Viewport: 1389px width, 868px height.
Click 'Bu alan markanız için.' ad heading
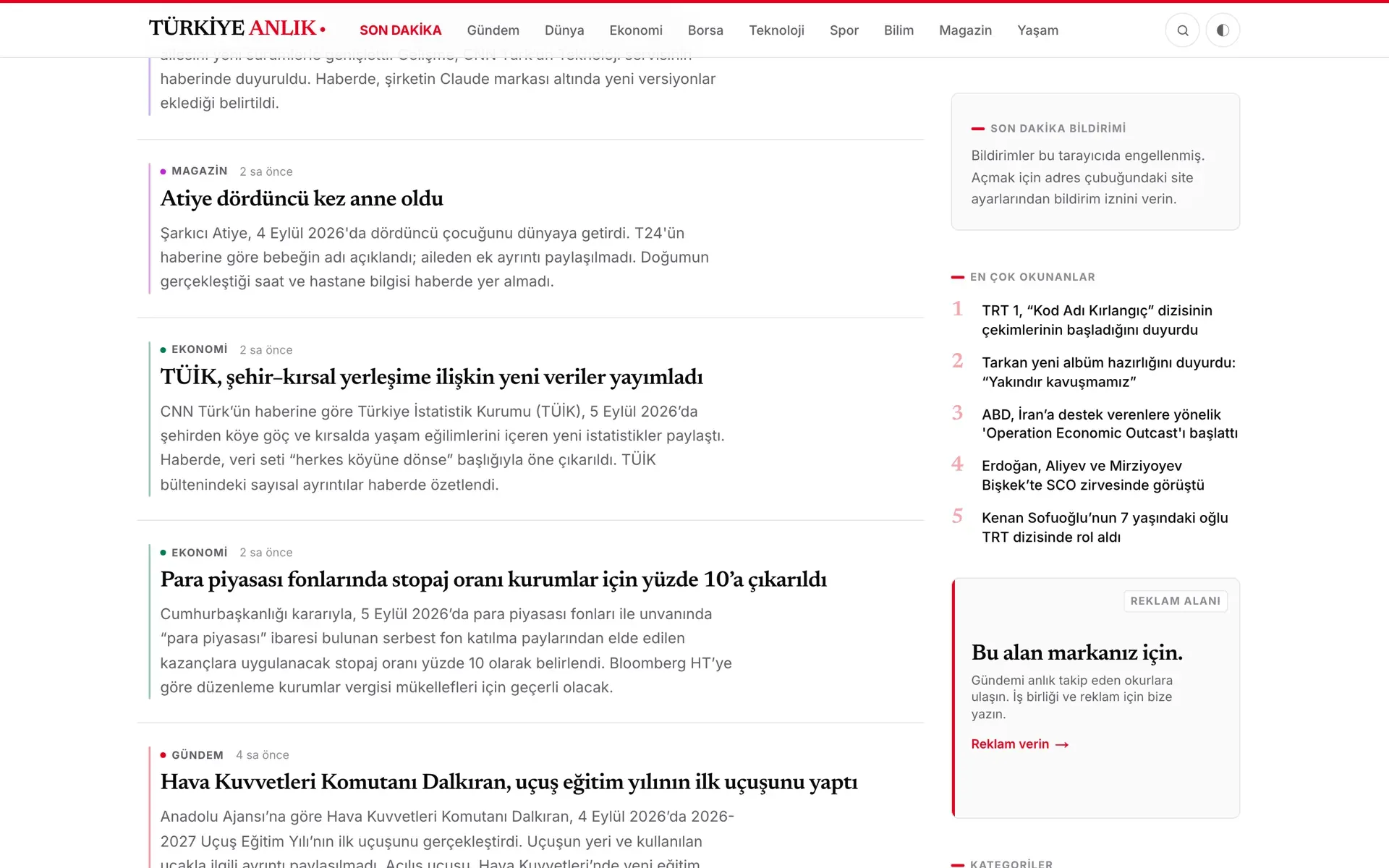point(1076,652)
